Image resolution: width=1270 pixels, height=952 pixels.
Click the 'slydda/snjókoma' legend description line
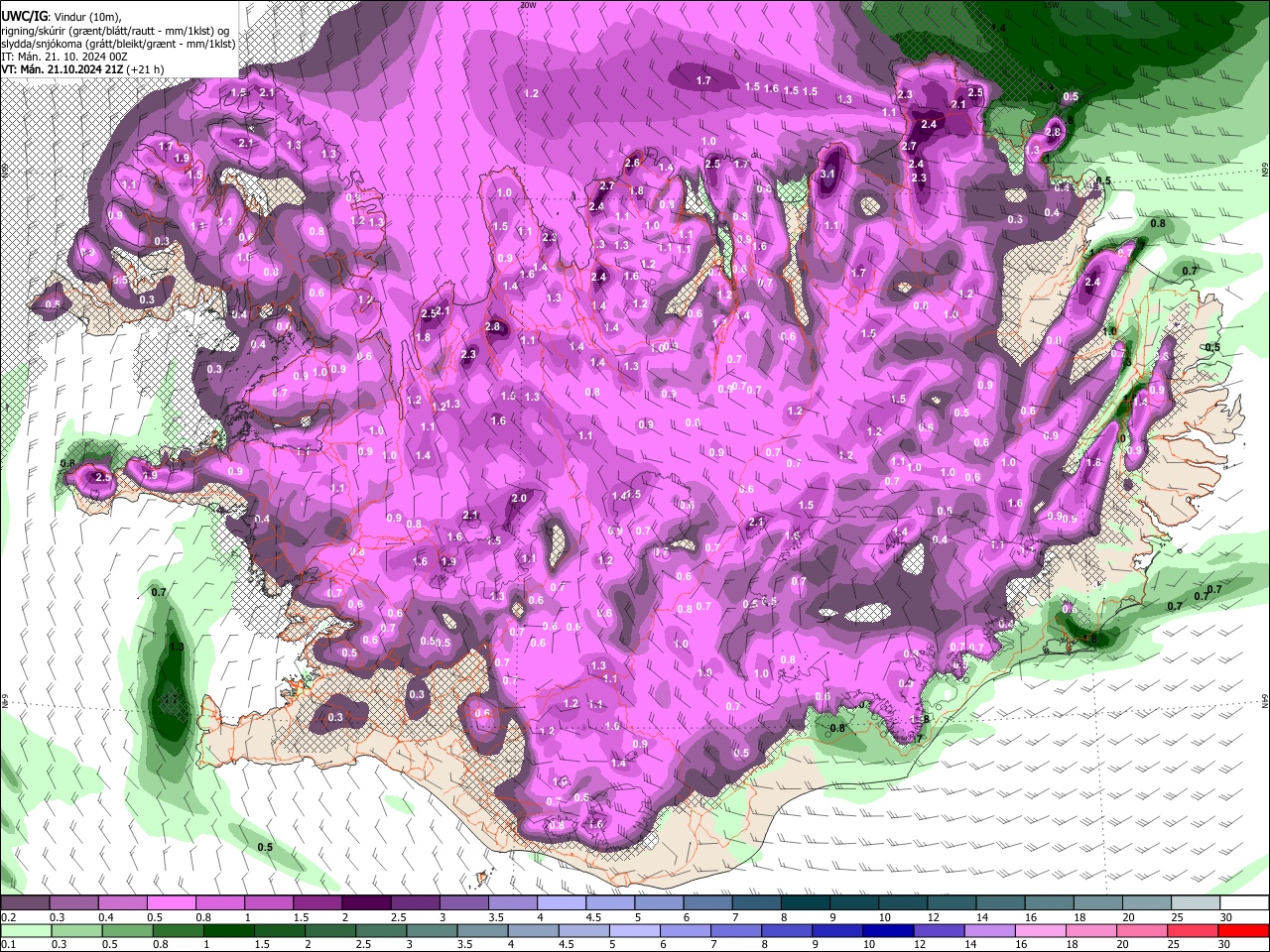pyautogui.click(x=118, y=44)
